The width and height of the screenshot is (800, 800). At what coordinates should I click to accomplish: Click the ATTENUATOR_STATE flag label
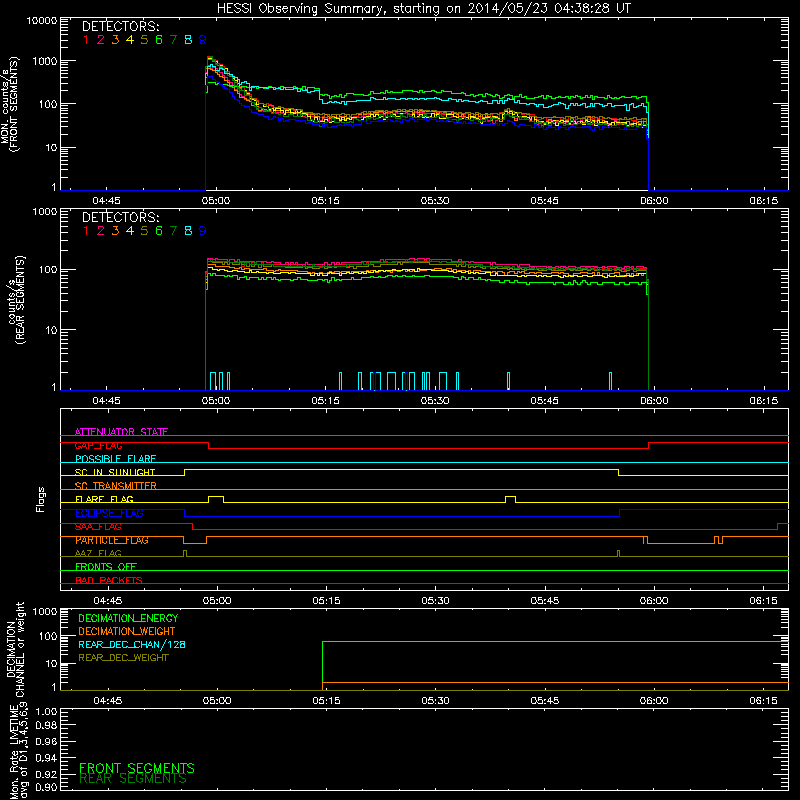(121, 432)
